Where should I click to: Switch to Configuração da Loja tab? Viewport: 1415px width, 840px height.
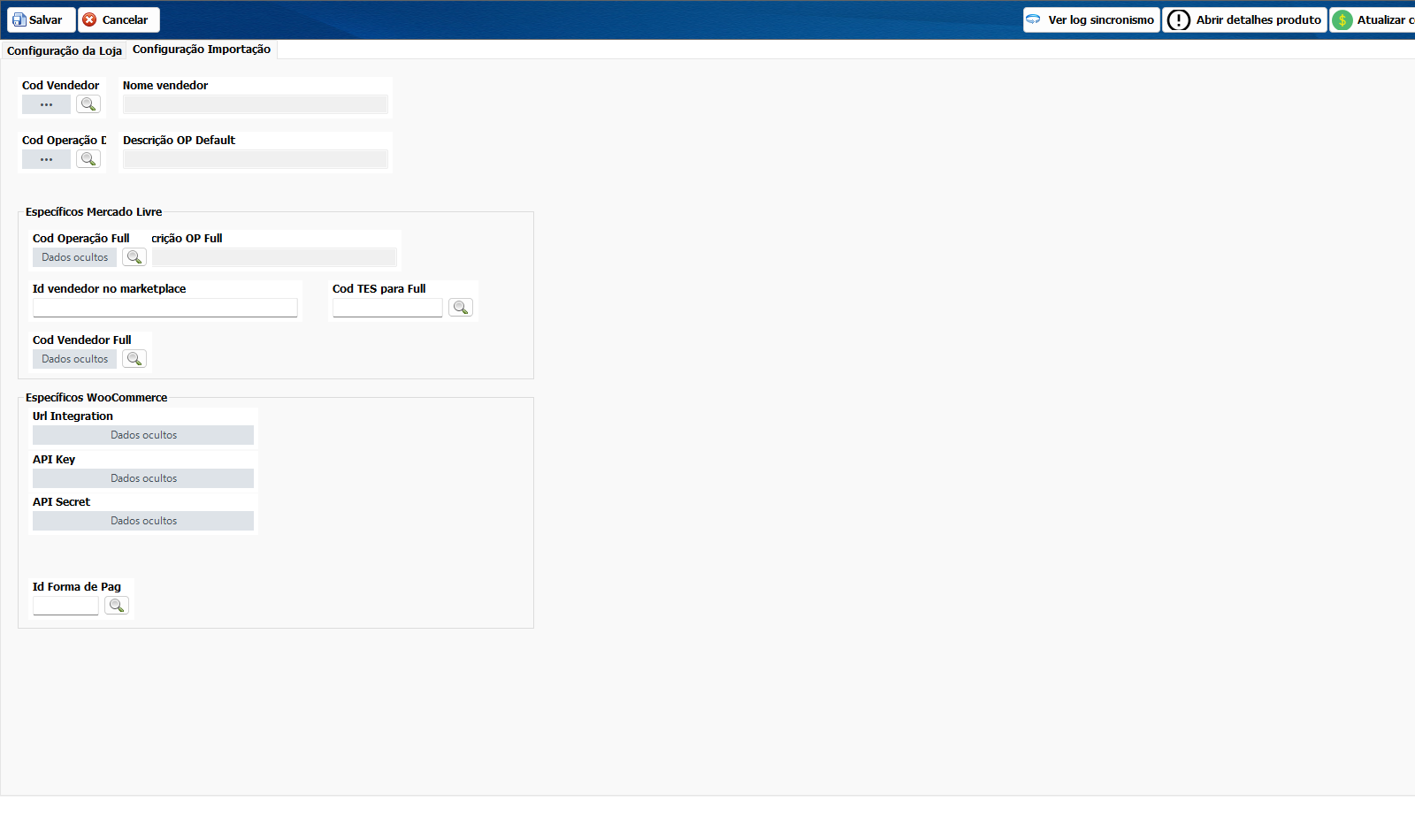(x=65, y=50)
